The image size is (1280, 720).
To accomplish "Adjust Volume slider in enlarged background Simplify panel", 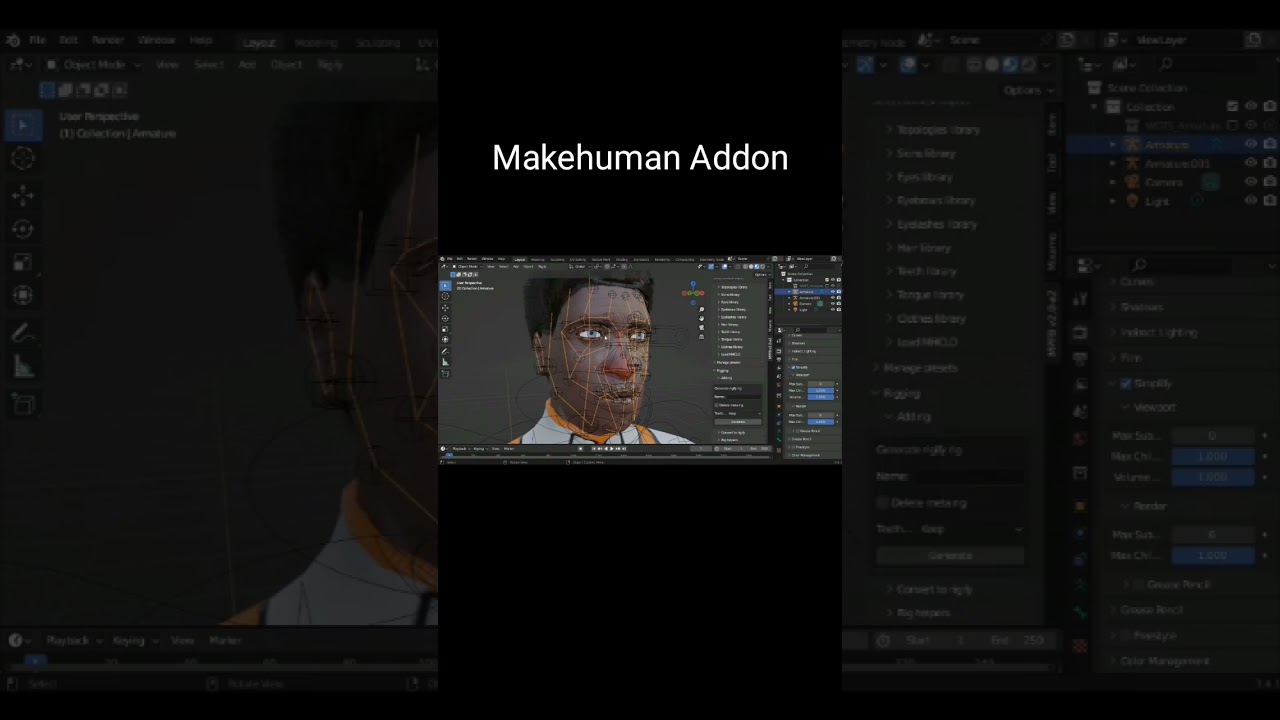I will [x=1213, y=477].
